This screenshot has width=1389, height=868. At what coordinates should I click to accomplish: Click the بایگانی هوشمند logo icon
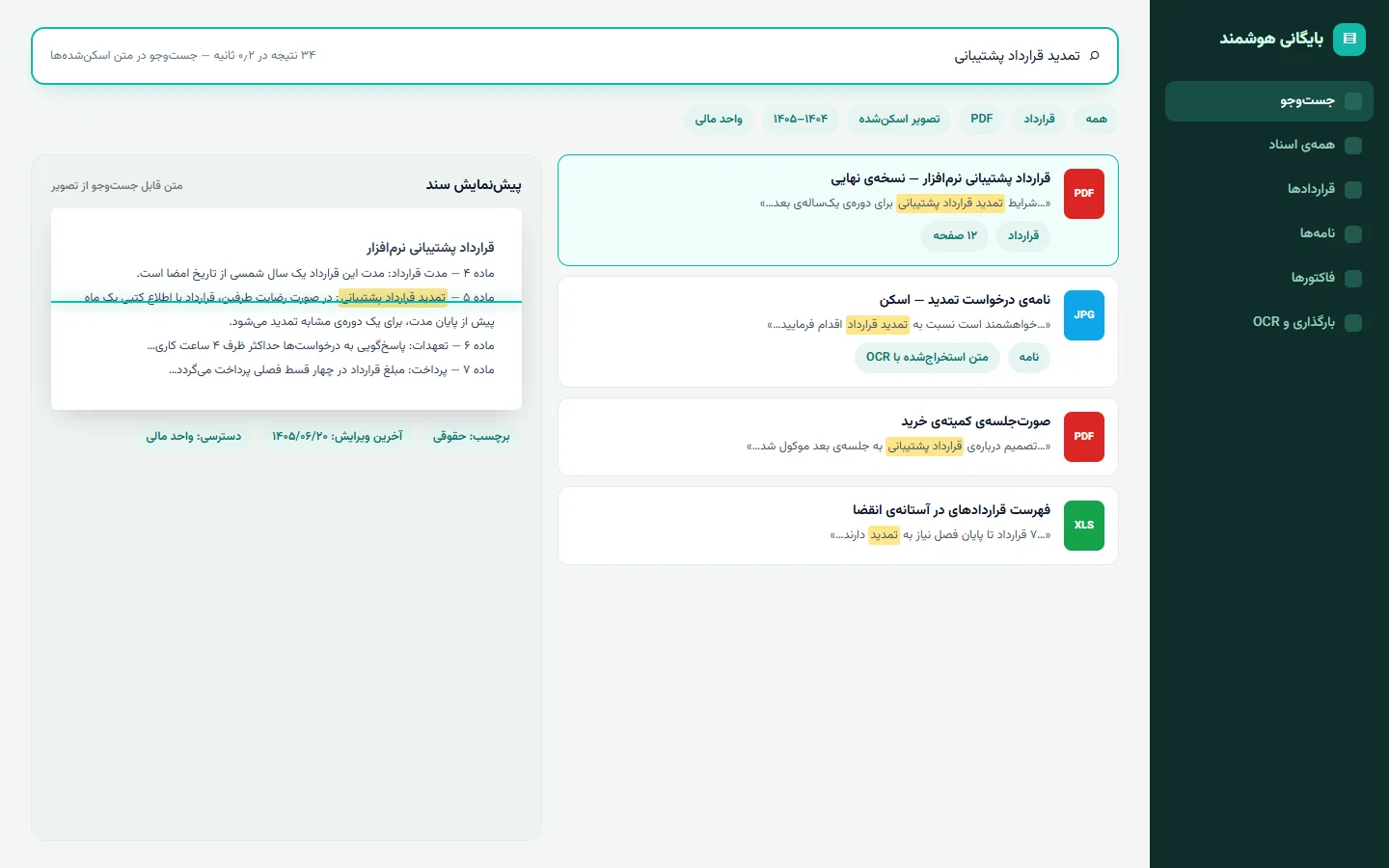(1349, 39)
